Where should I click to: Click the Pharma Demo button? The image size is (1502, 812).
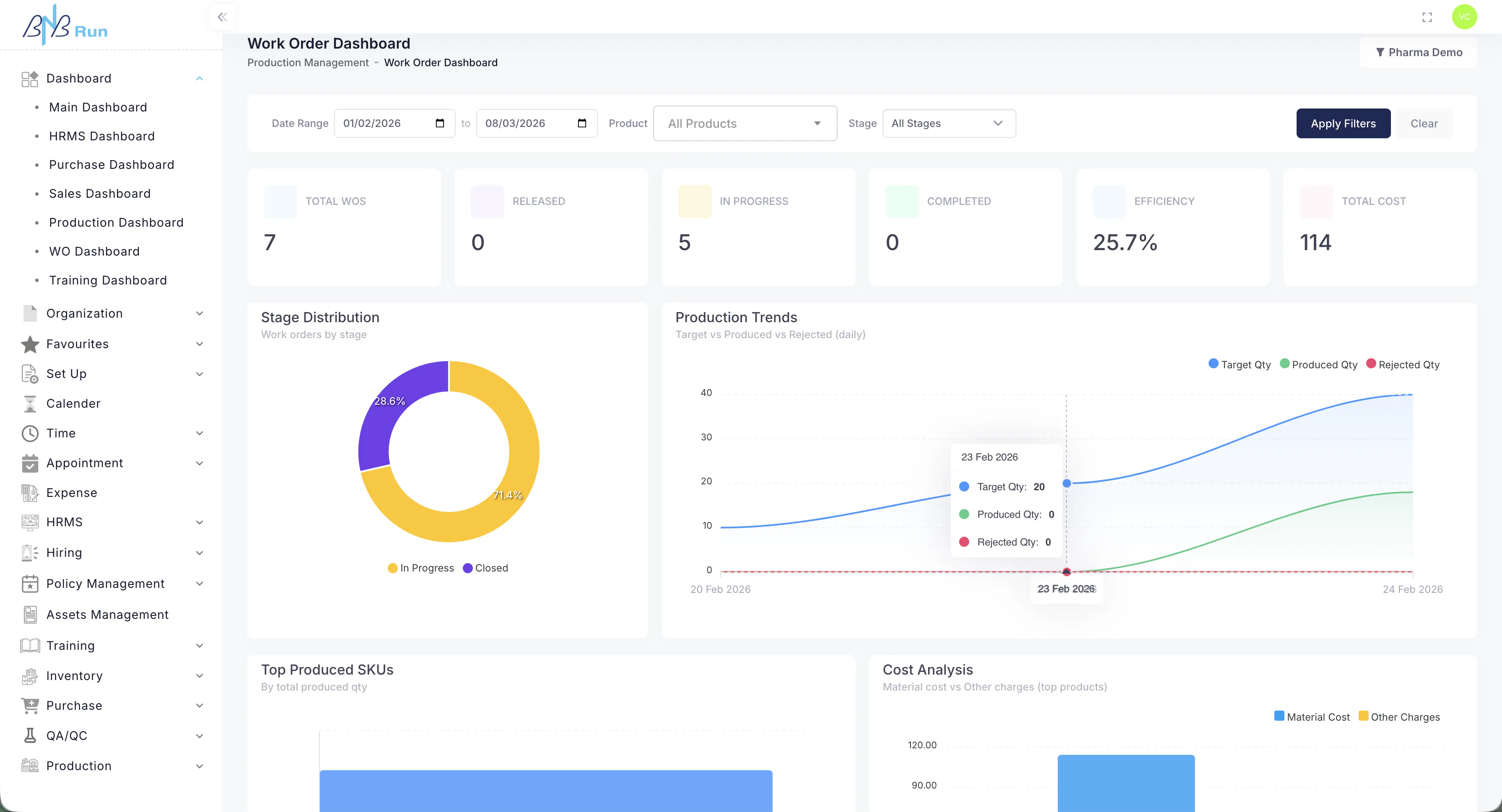pos(1418,52)
